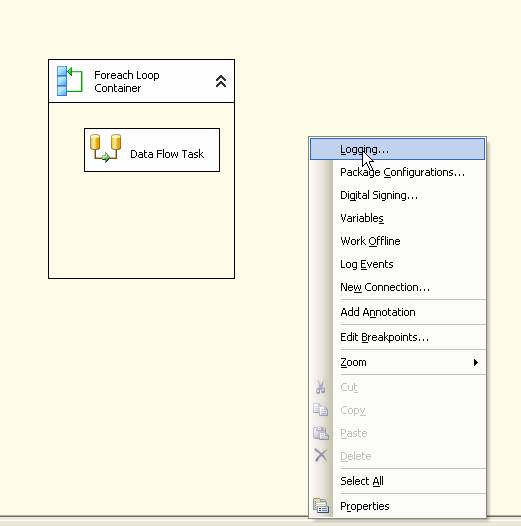Select the Data Flow Task icon

(105, 148)
